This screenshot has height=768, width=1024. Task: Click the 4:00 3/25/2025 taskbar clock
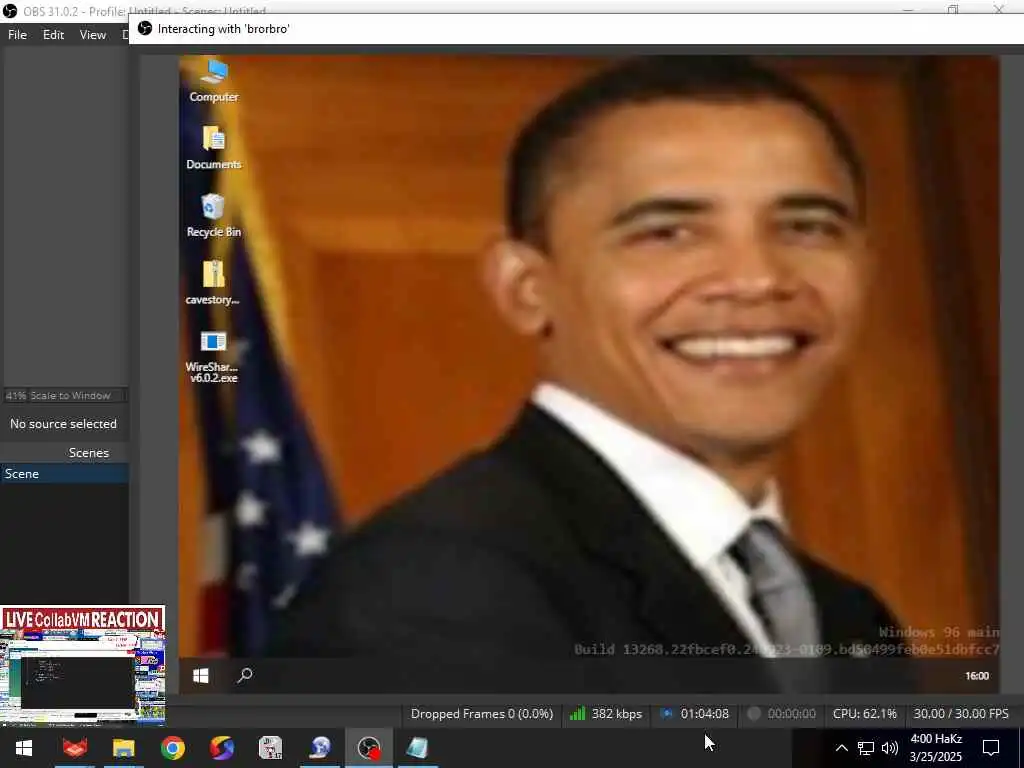[x=936, y=748]
